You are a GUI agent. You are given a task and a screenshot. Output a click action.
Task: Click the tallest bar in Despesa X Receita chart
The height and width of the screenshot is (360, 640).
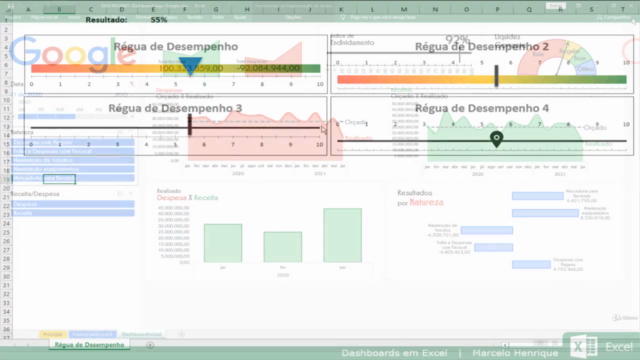coord(342,236)
